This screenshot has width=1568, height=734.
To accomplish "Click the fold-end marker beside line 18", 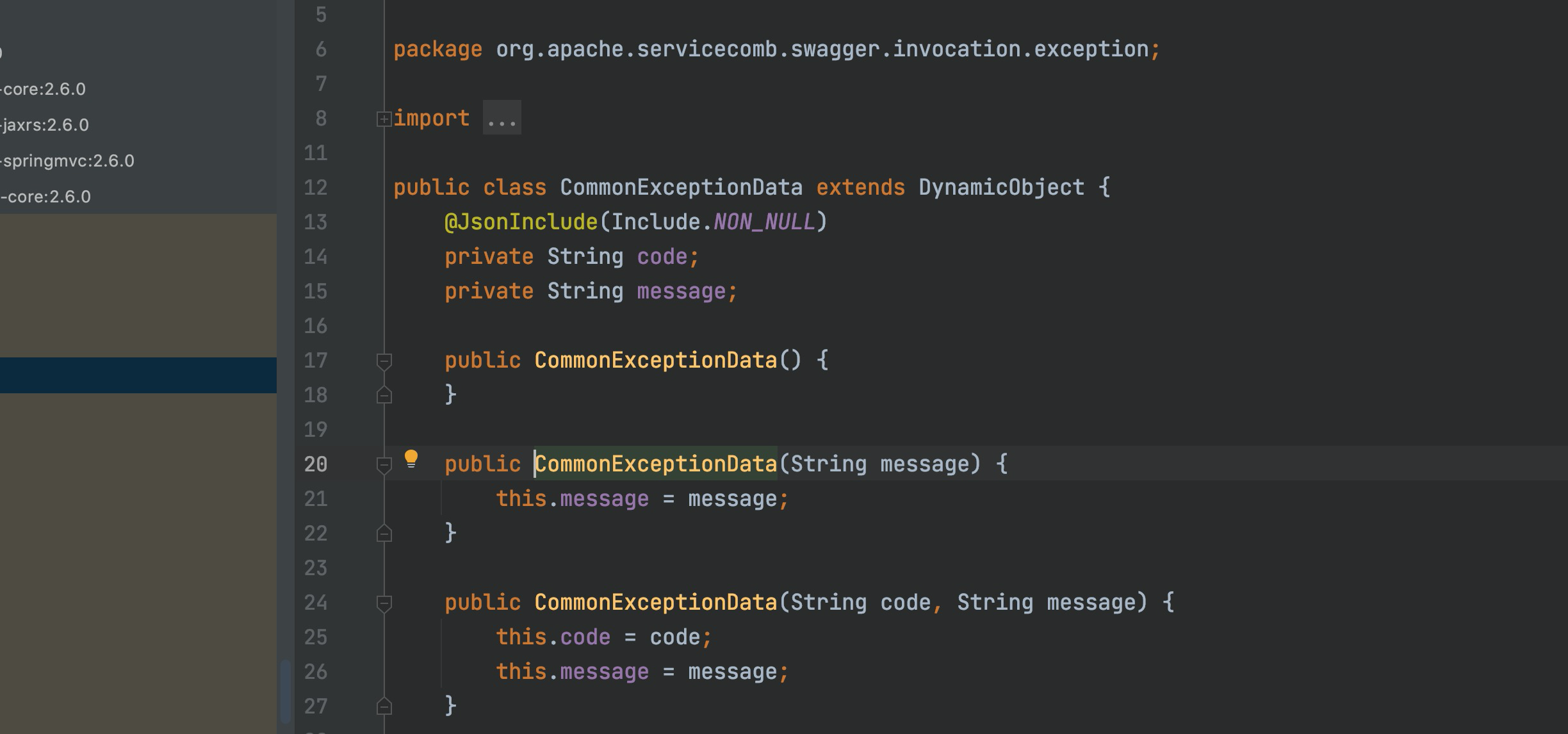I will click(x=384, y=395).
